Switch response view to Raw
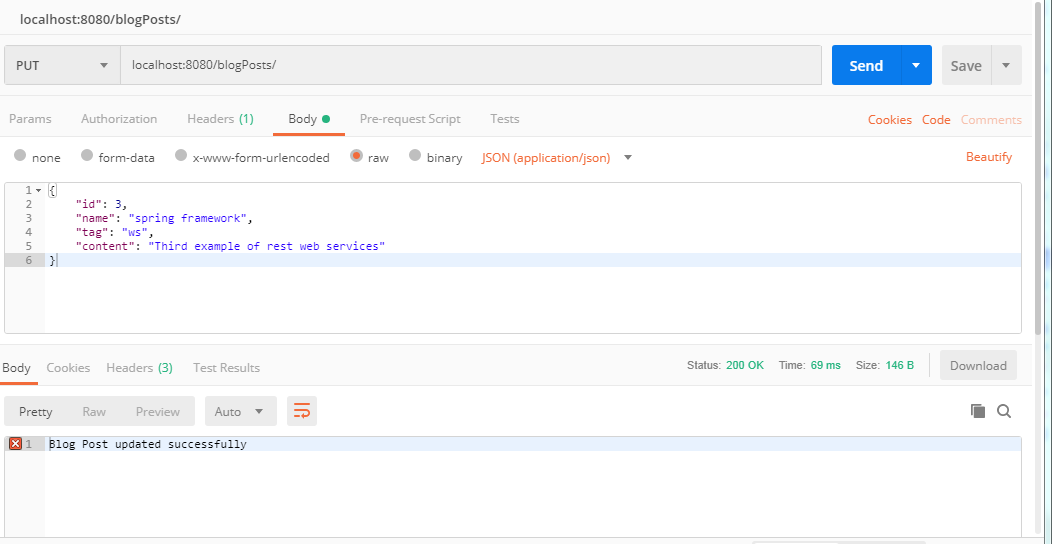This screenshot has height=544, width=1052. (x=94, y=411)
